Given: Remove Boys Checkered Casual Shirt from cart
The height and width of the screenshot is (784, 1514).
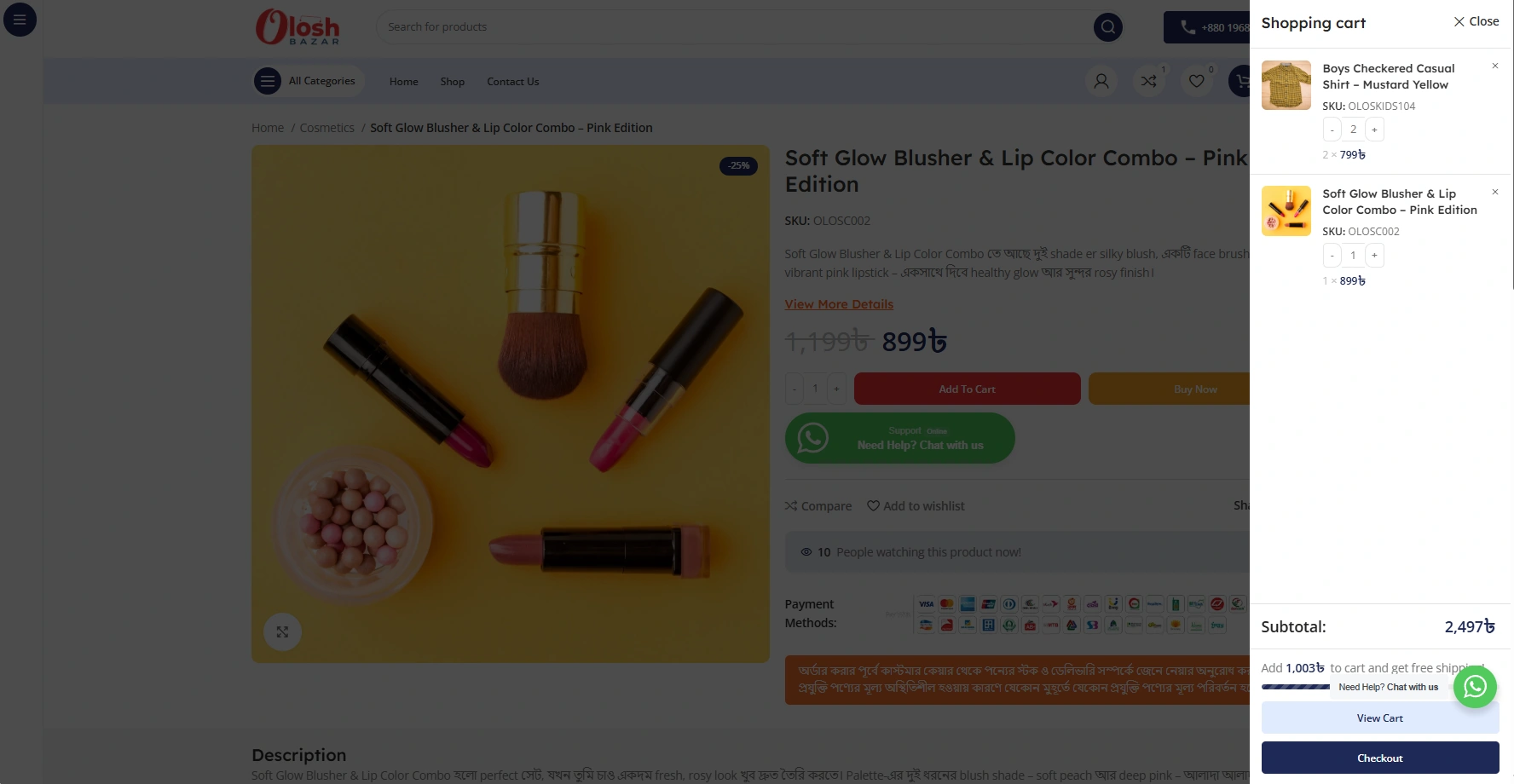Looking at the screenshot, I should click(x=1494, y=66).
